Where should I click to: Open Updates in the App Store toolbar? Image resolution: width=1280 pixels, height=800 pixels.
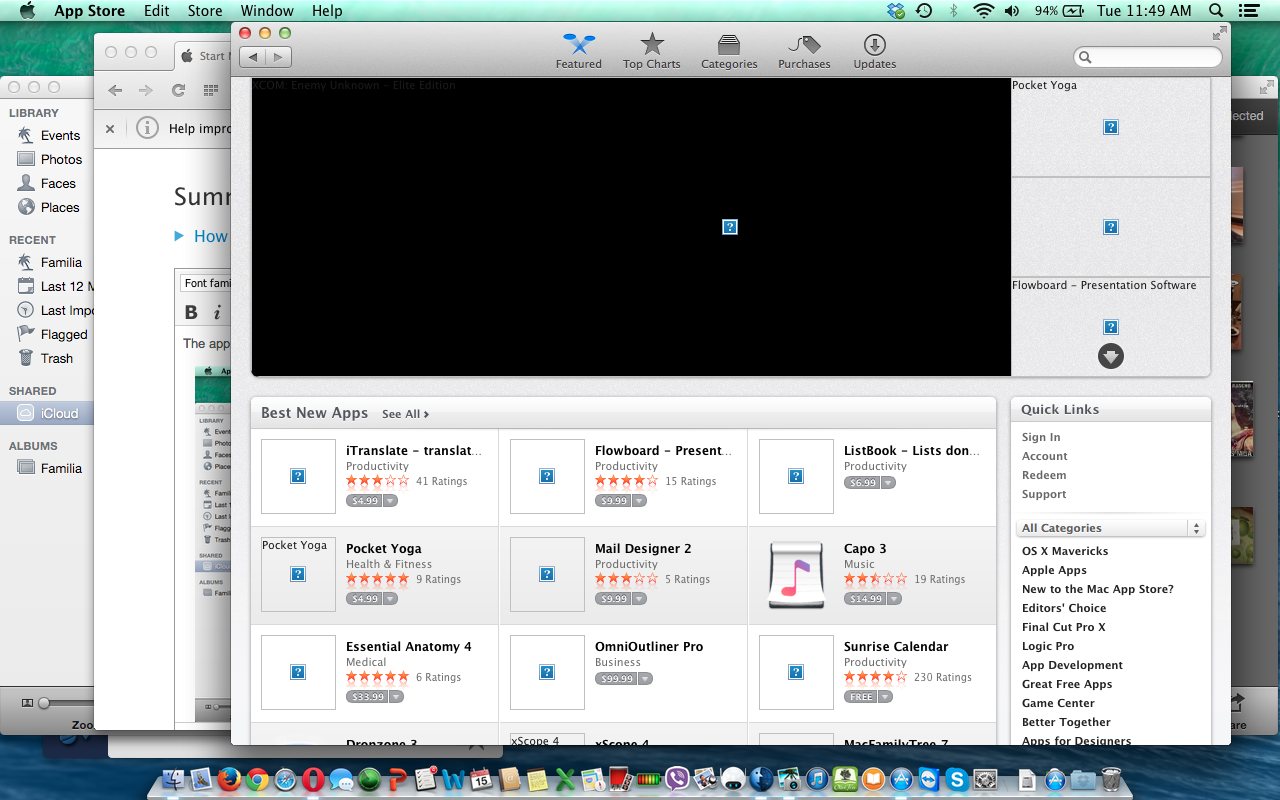pos(874,51)
